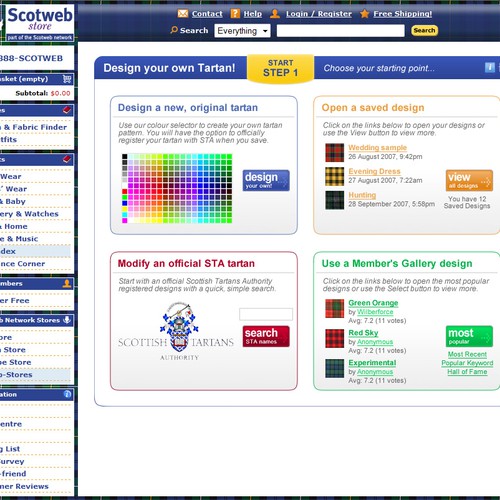This screenshot has height=500, width=500.
Task: Open the Wedding sample saved design link
Action: [377, 148]
